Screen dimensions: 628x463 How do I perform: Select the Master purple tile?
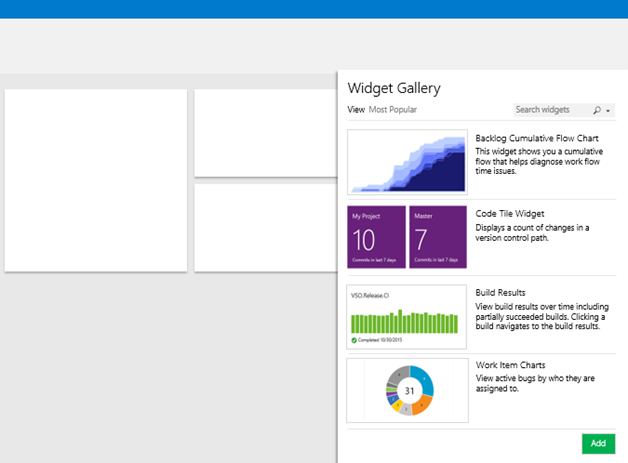[x=438, y=238]
